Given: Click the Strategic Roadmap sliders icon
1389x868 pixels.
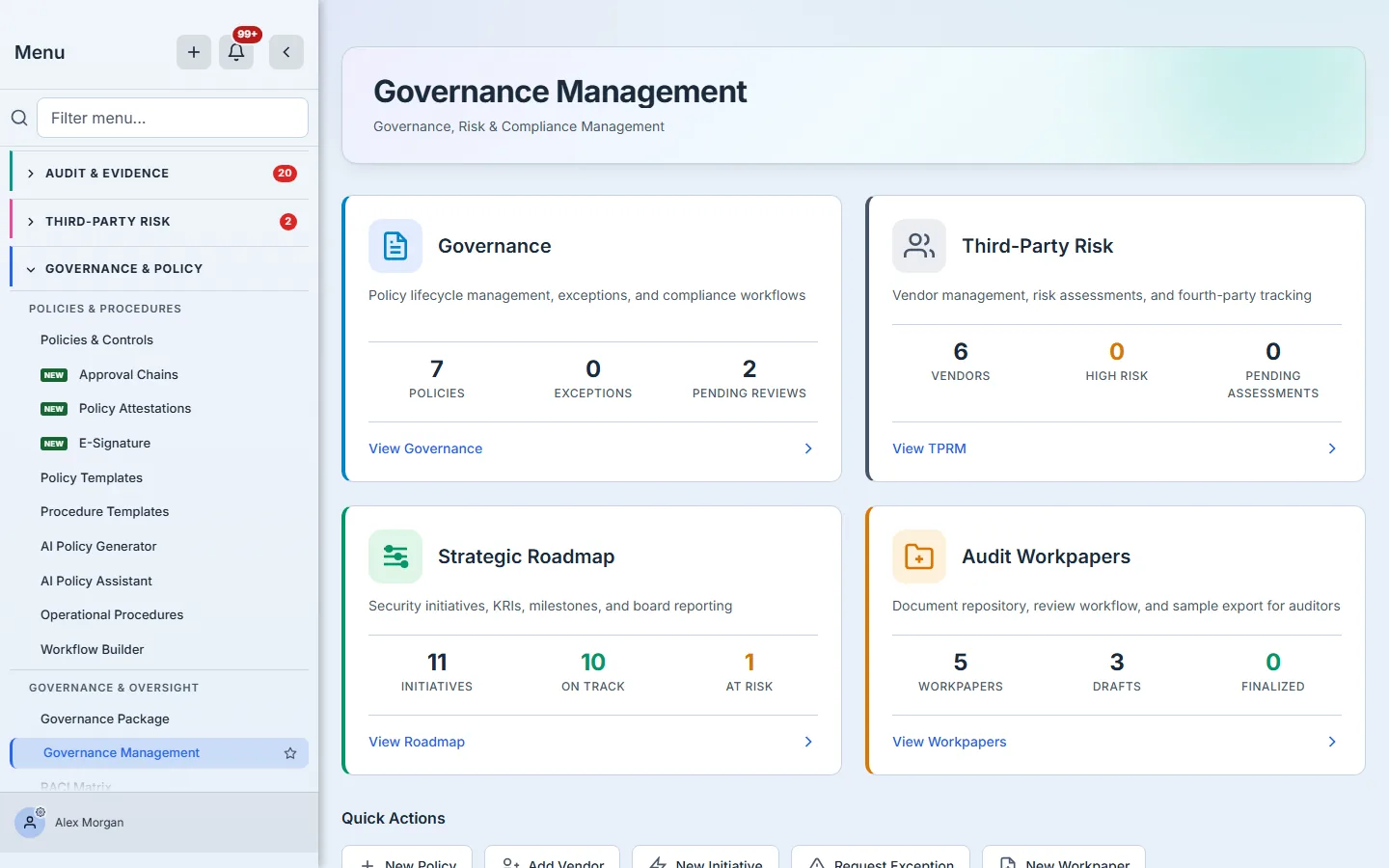Looking at the screenshot, I should pos(395,556).
